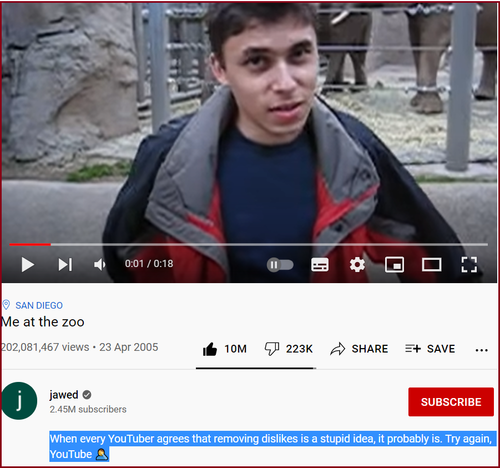This screenshot has width=500, height=468.
Task: Save video to a playlist
Action: click(x=430, y=349)
